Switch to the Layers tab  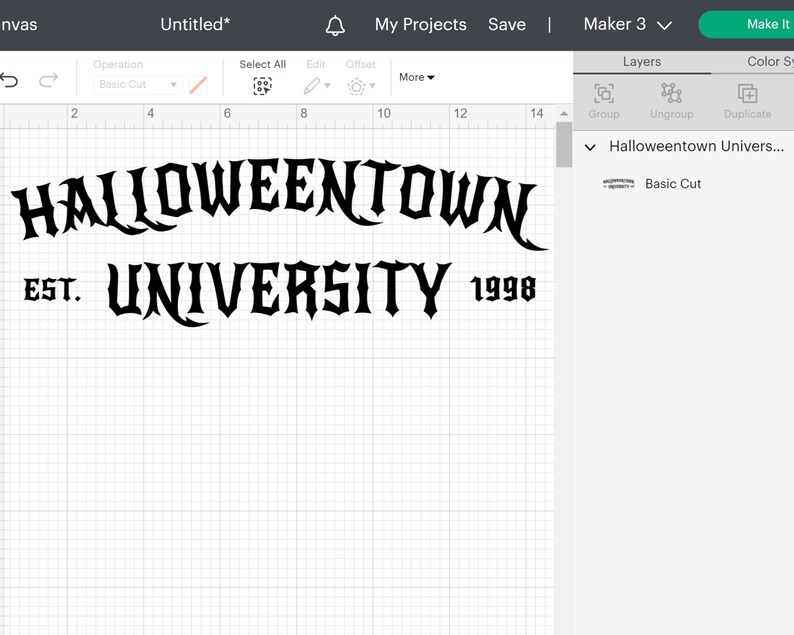[x=642, y=62]
